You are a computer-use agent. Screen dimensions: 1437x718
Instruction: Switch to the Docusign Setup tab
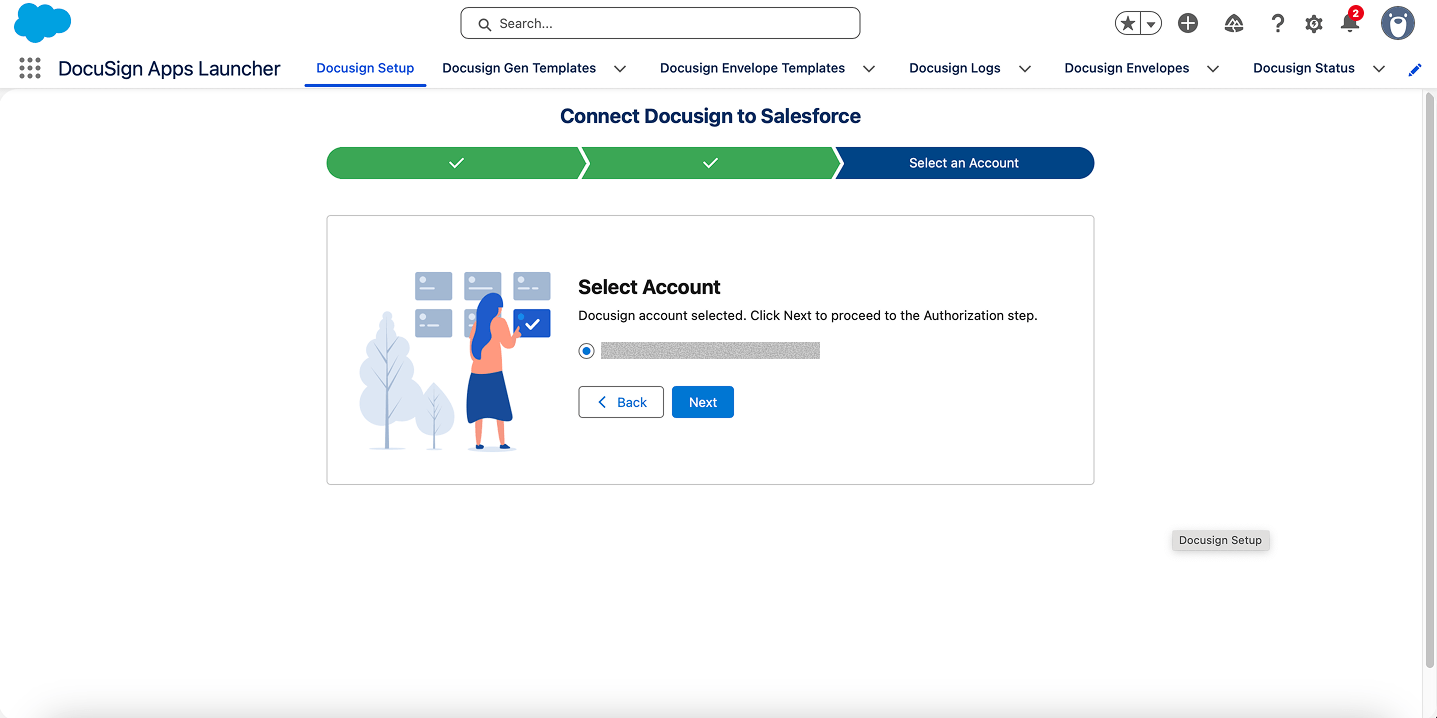pyautogui.click(x=365, y=68)
